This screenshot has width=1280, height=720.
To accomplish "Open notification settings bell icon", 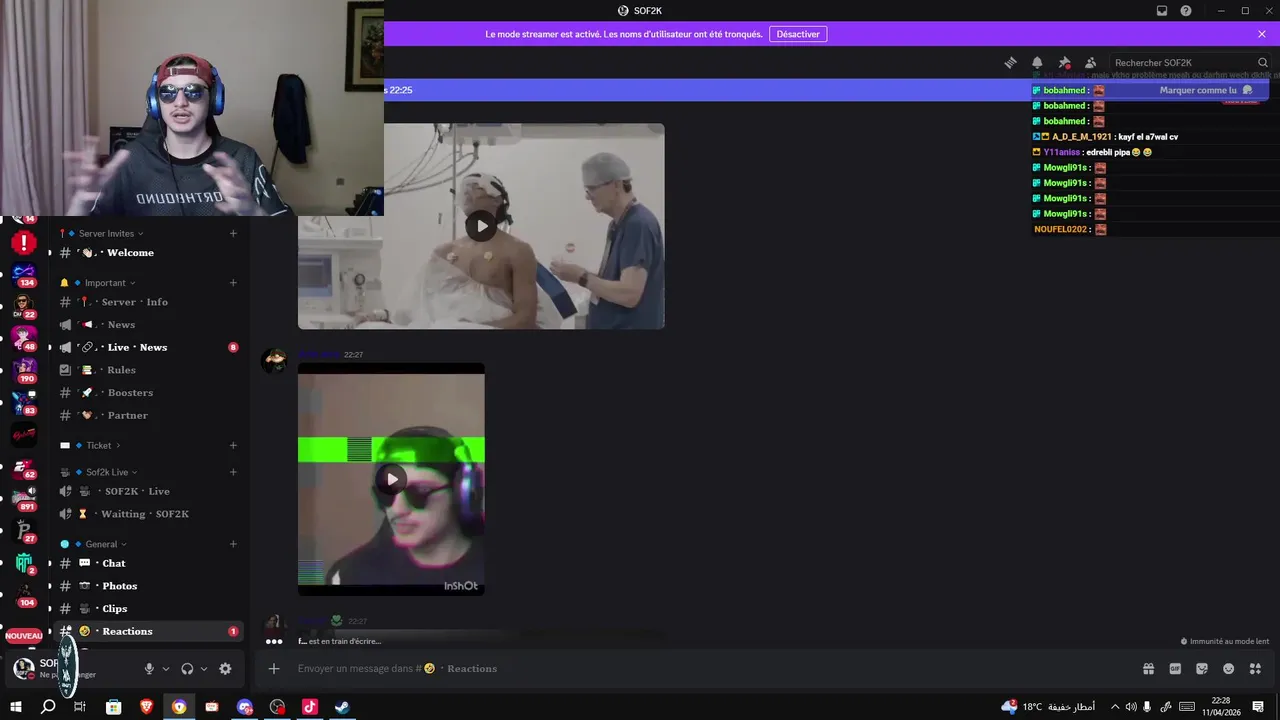I will (1037, 62).
